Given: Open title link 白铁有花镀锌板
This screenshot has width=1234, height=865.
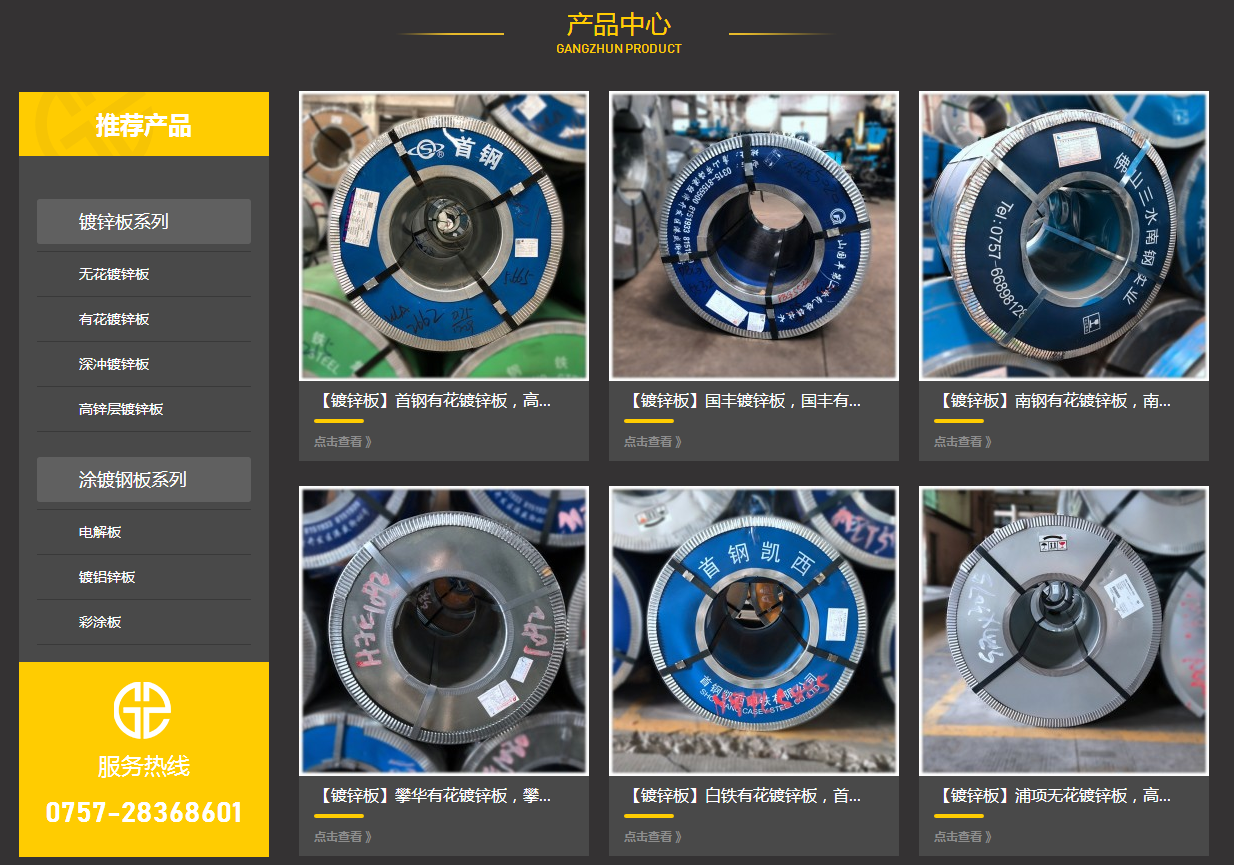Looking at the screenshot, I should [743, 796].
